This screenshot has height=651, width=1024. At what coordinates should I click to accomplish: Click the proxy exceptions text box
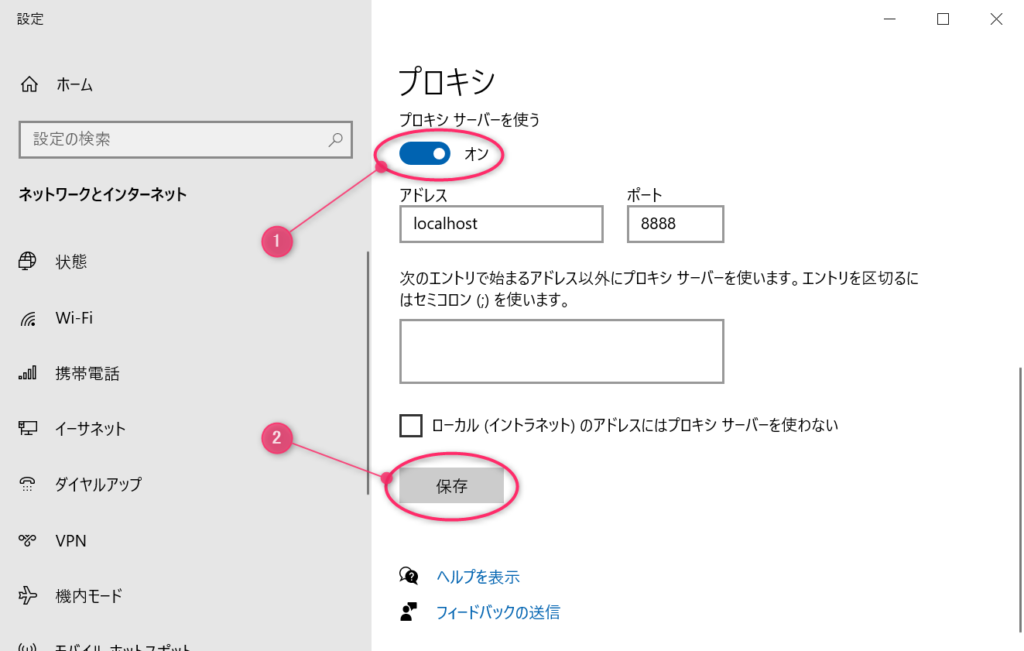pos(562,351)
